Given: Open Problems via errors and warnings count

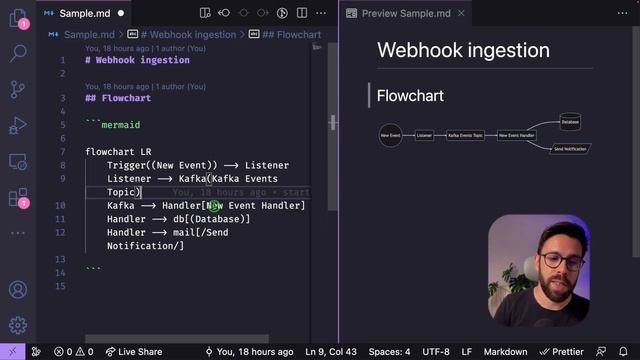Looking at the screenshot, I should click(x=73, y=351).
